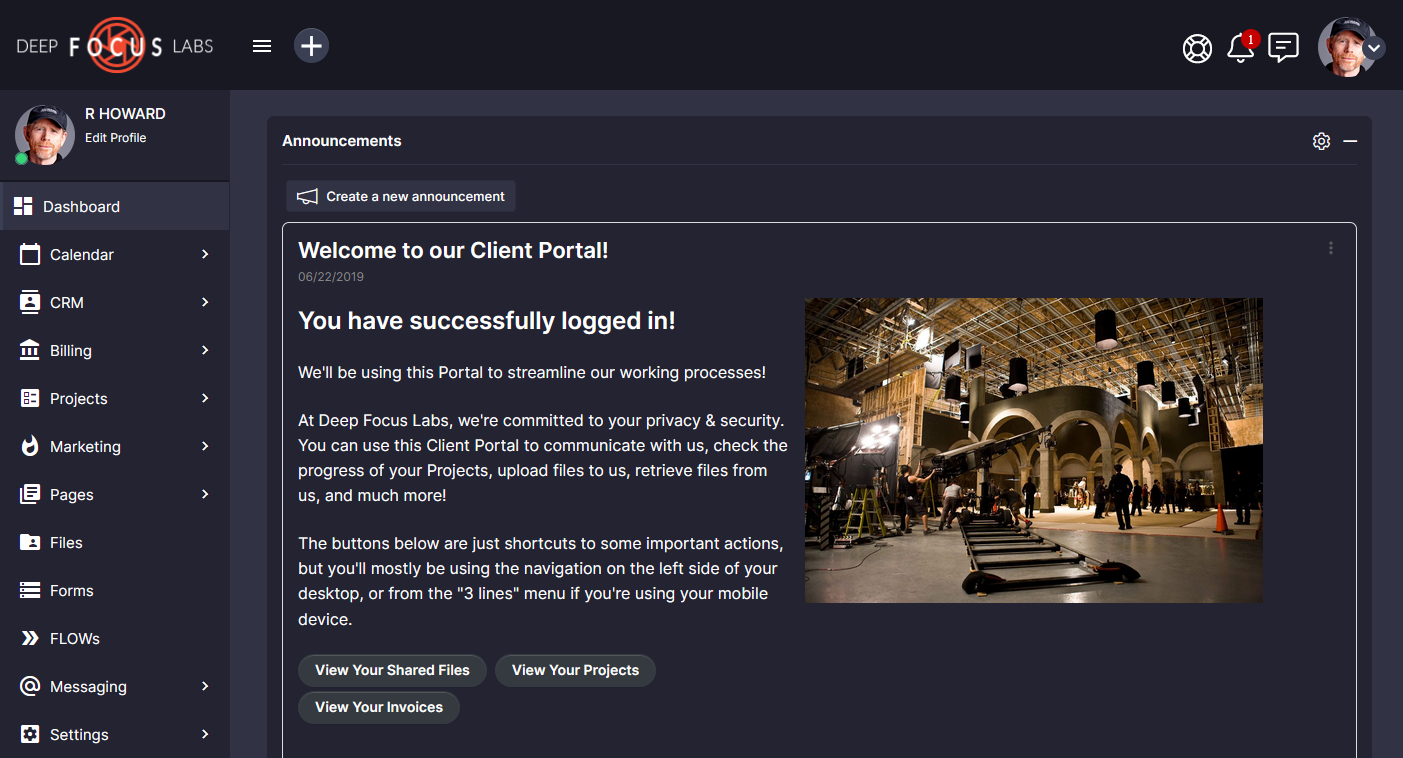This screenshot has width=1403, height=758.
Task: Click the Projects checklist icon
Action: [30, 398]
